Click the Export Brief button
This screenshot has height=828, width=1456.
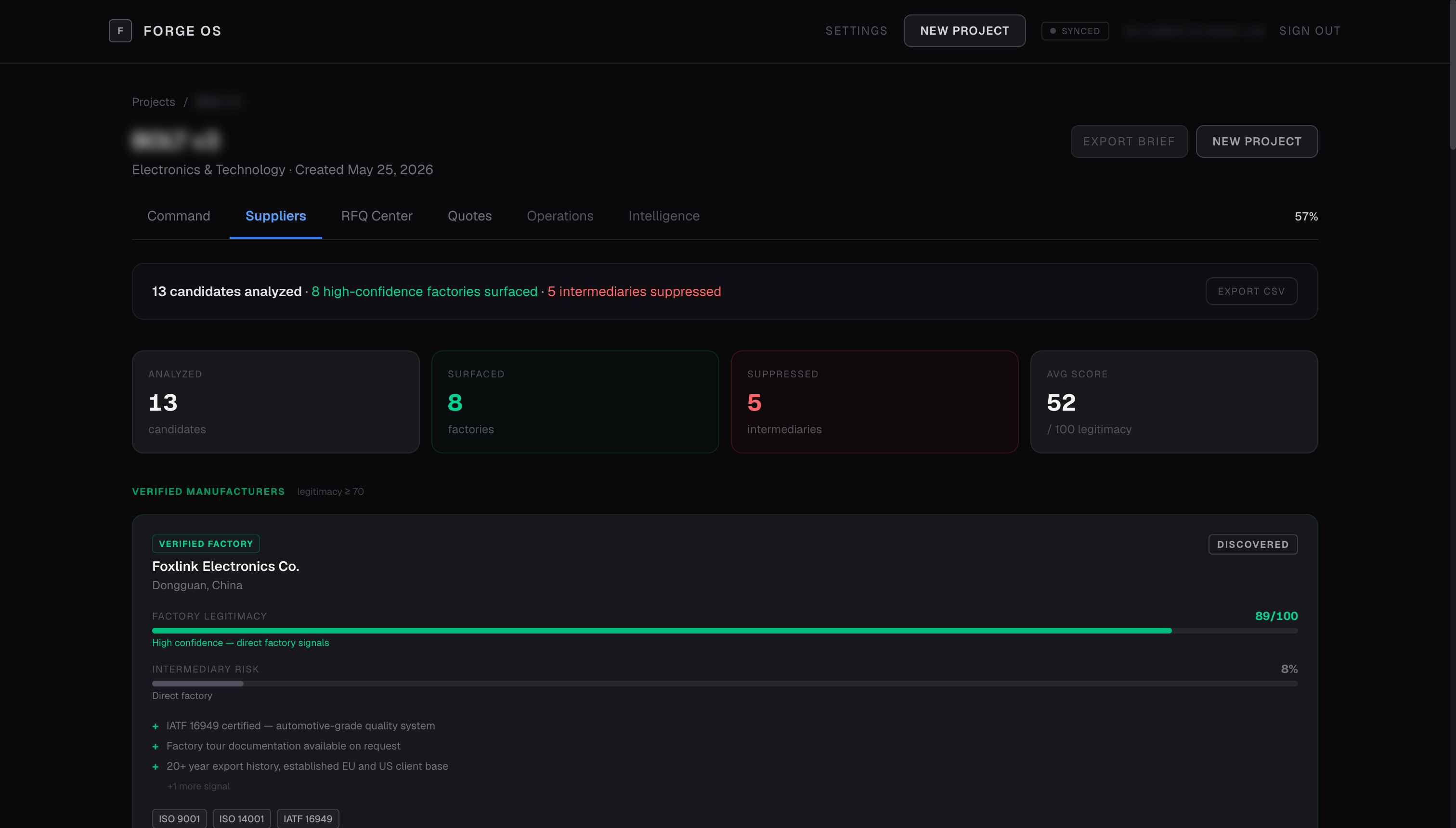coord(1129,141)
